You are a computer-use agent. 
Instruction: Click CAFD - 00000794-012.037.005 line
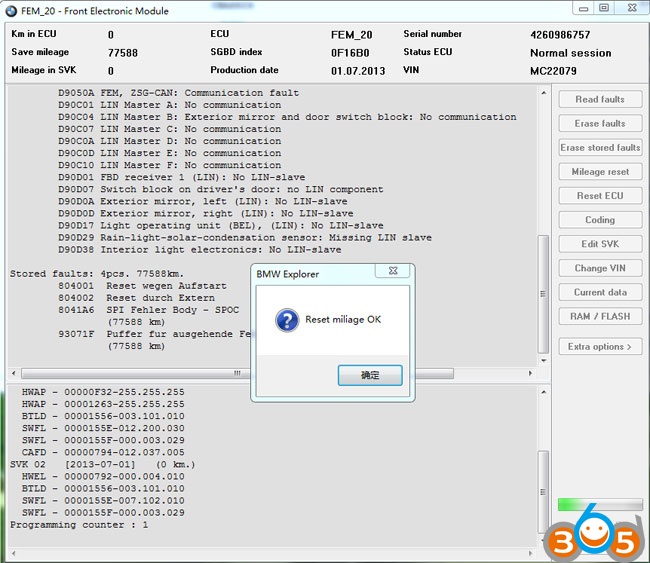[103, 452]
